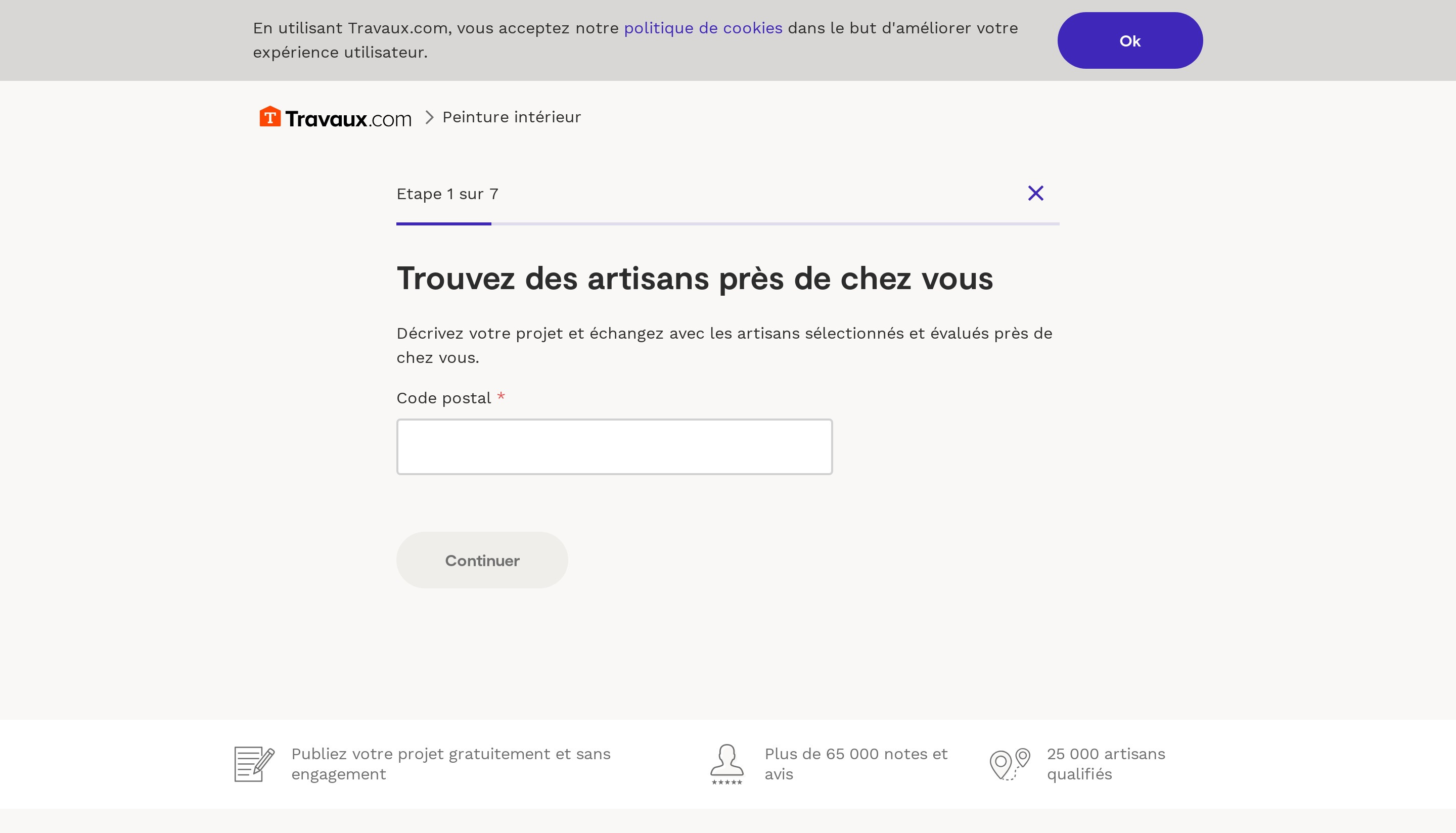Click the 25 000 artisans qualifiés text
This screenshot has height=833, width=1456.
click(x=1105, y=764)
